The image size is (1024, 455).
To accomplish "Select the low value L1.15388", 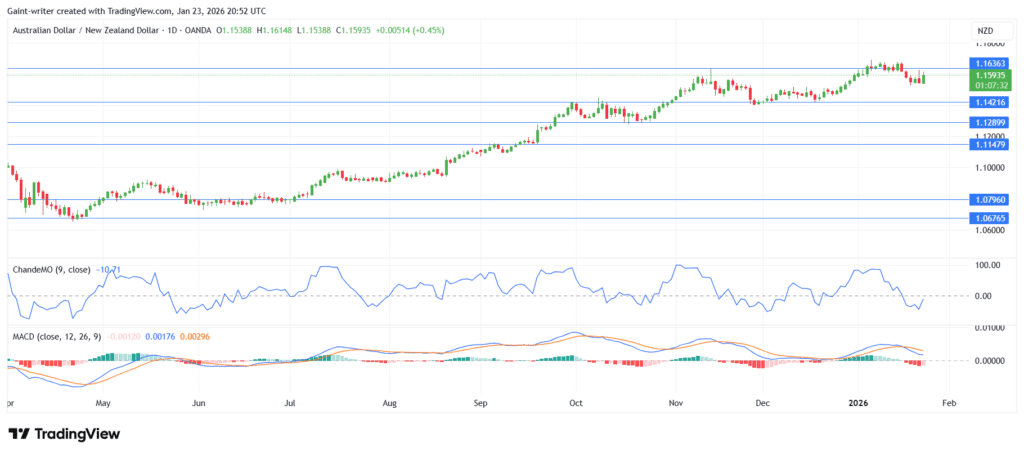I will (x=315, y=31).
